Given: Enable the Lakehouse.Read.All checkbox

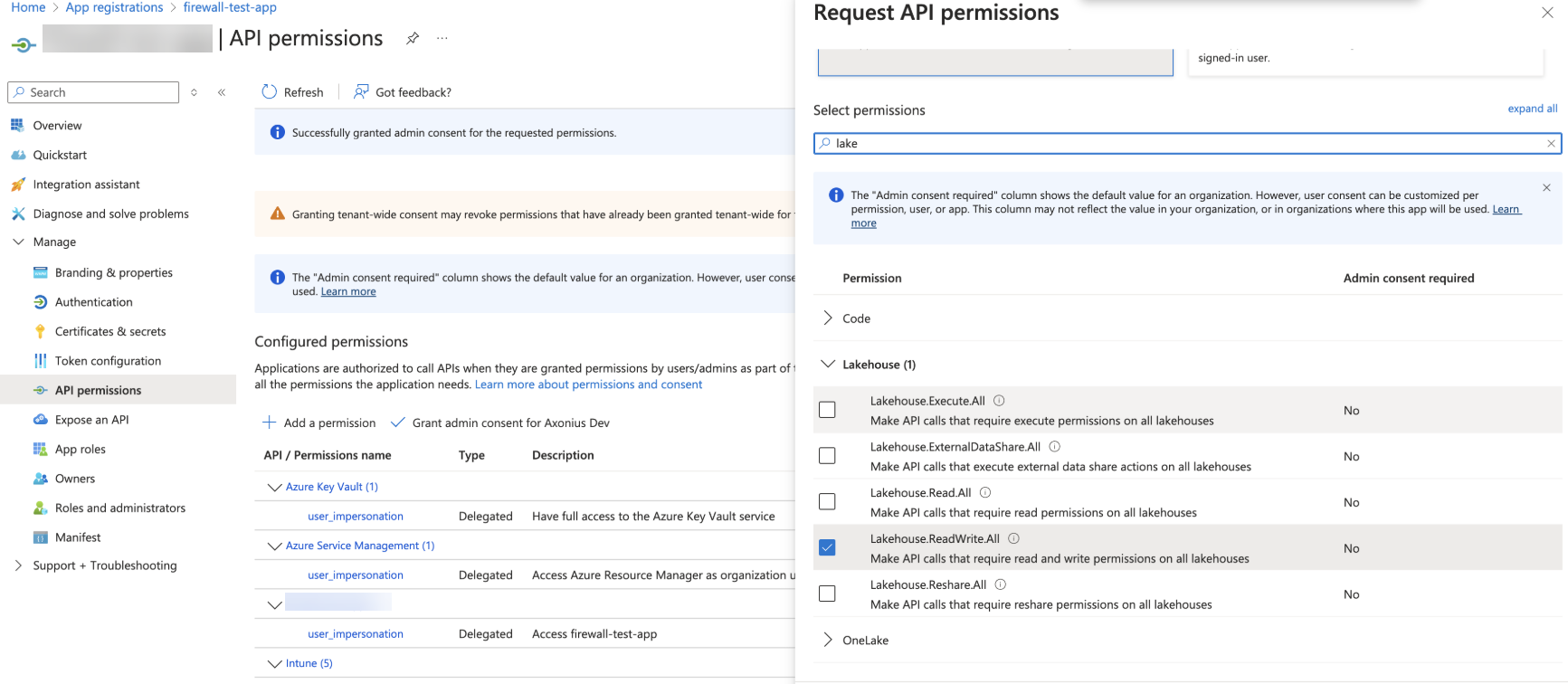Looking at the screenshot, I should coord(827,501).
